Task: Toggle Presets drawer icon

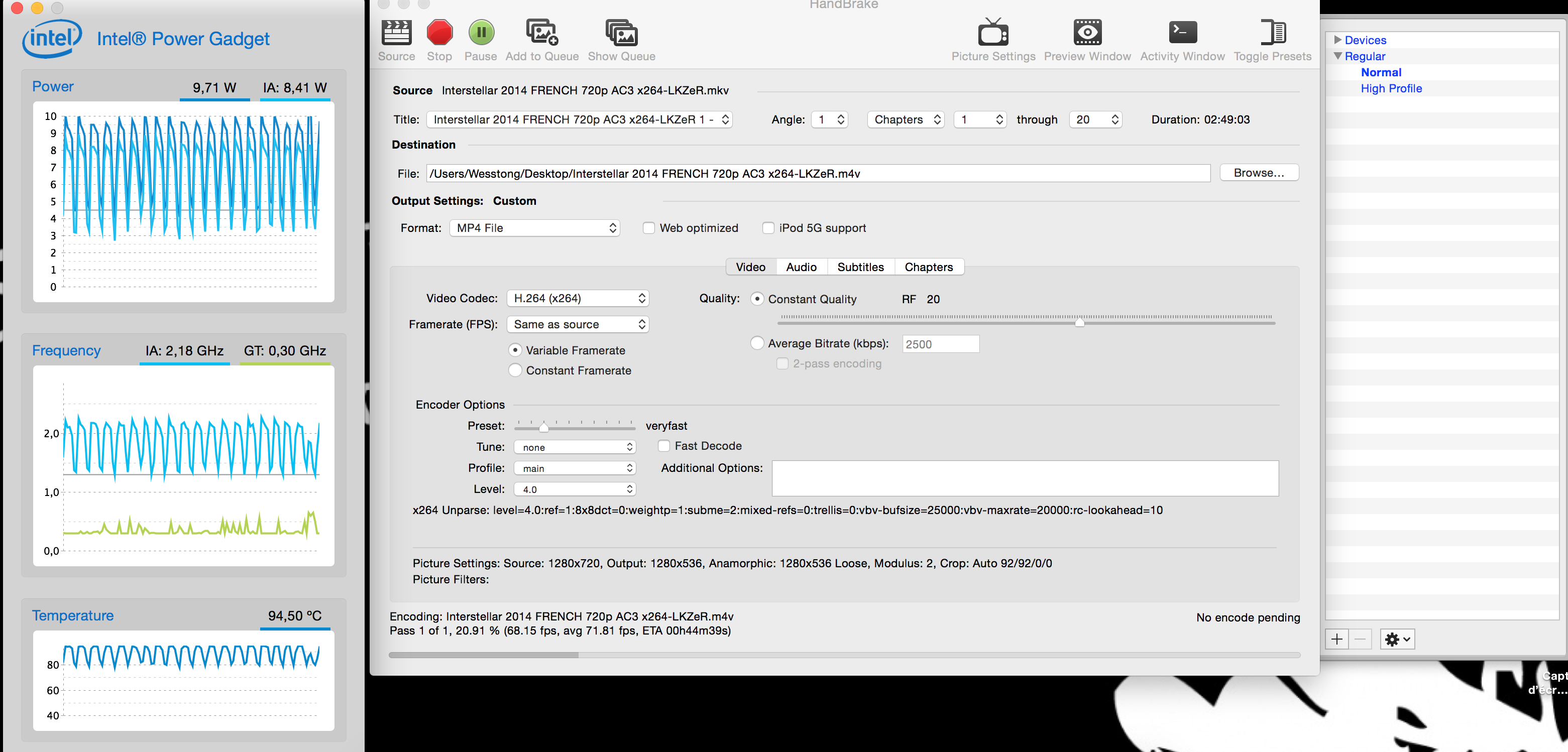Action: tap(1272, 33)
